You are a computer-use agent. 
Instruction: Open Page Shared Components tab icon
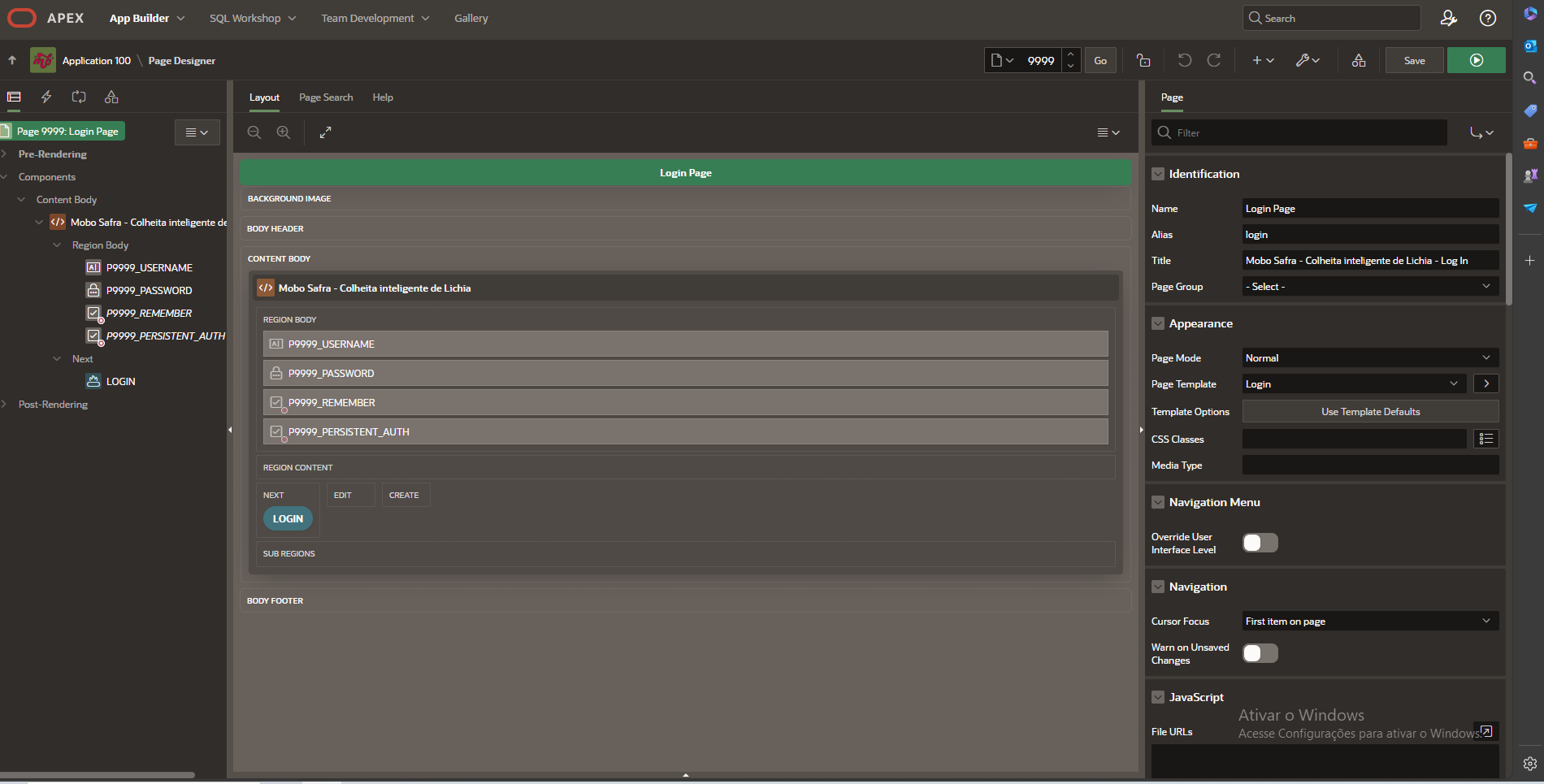pyautogui.click(x=111, y=97)
